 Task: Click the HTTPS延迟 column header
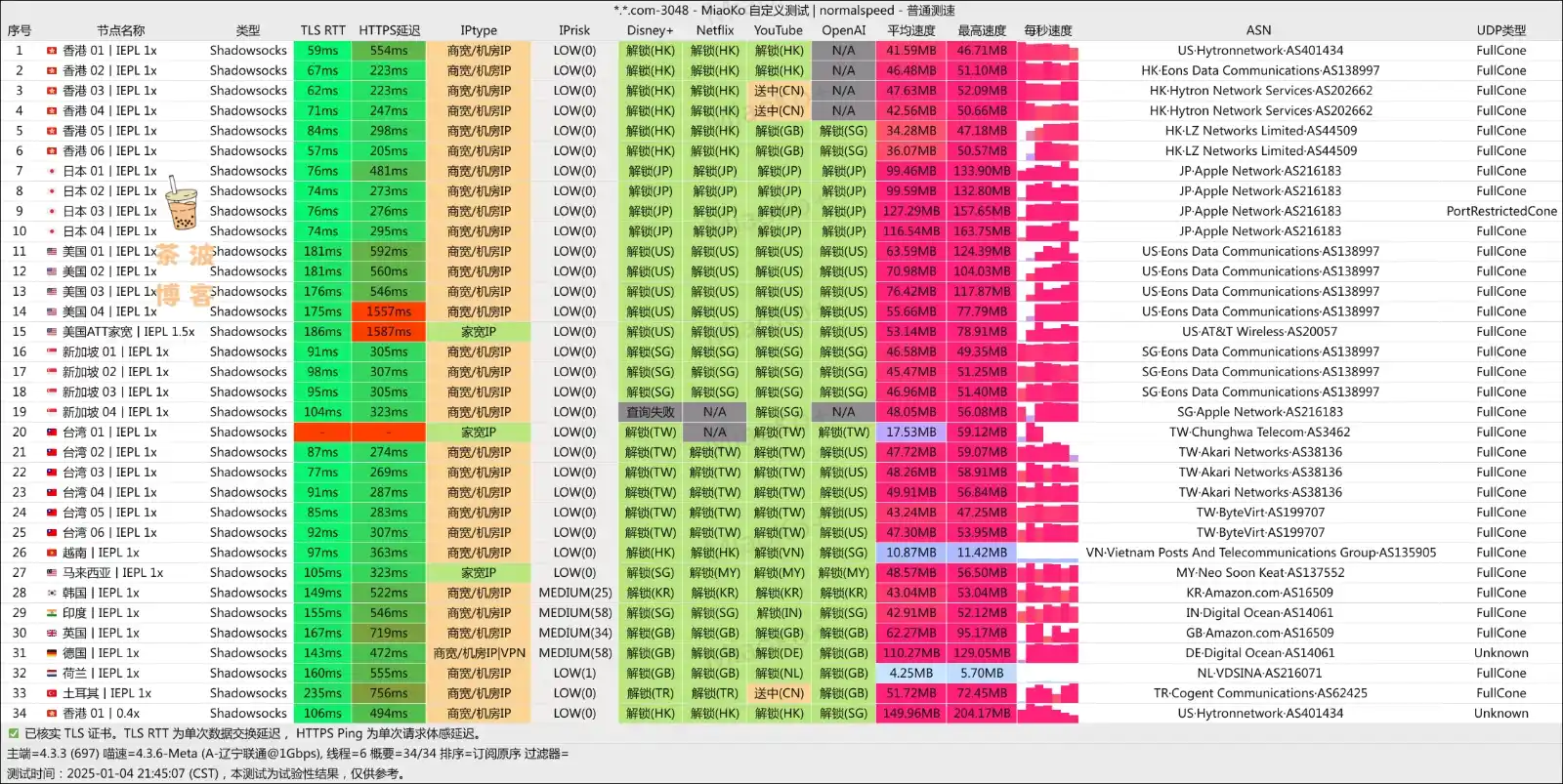pos(389,30)
